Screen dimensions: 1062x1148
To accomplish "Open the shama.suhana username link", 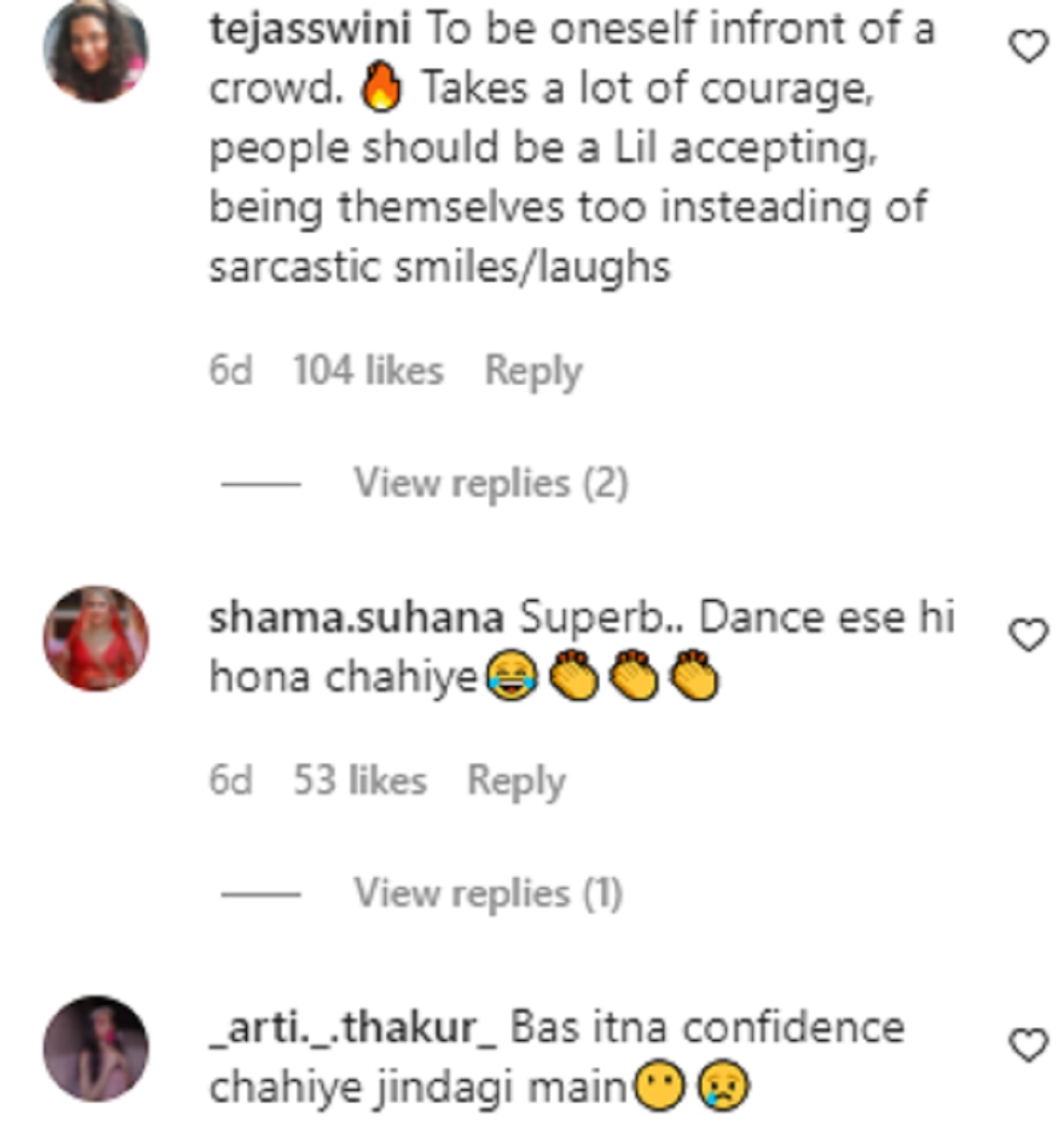I will 356,618.
